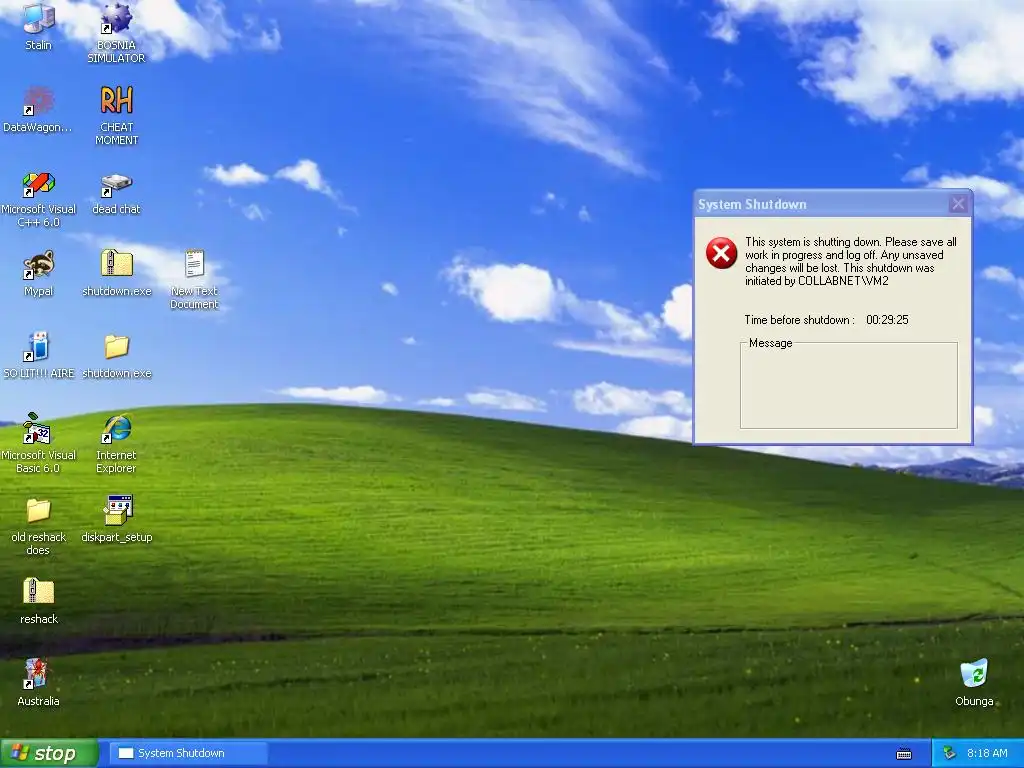This screenshot has width=1024, height=768.
Task: Launch the BOSNIA SIMULATOR shortcut
Action: (x=116, y=33)
